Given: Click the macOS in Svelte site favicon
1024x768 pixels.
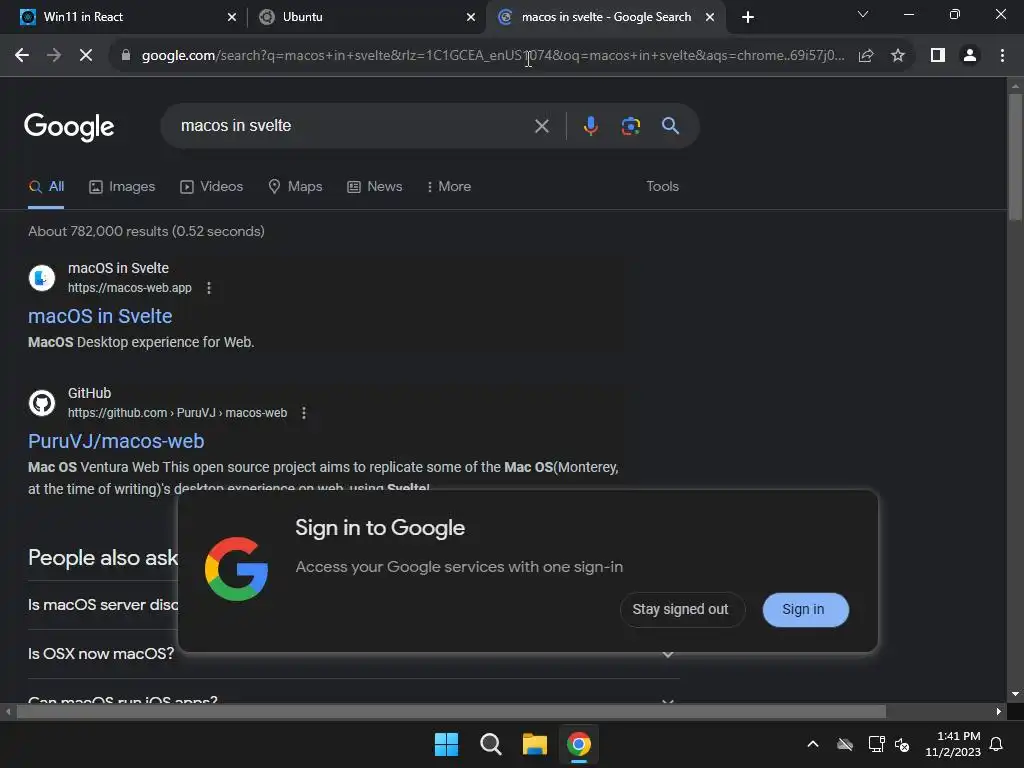Looking at the screenshot, I should pyautogui.click(x=42, y=278).
